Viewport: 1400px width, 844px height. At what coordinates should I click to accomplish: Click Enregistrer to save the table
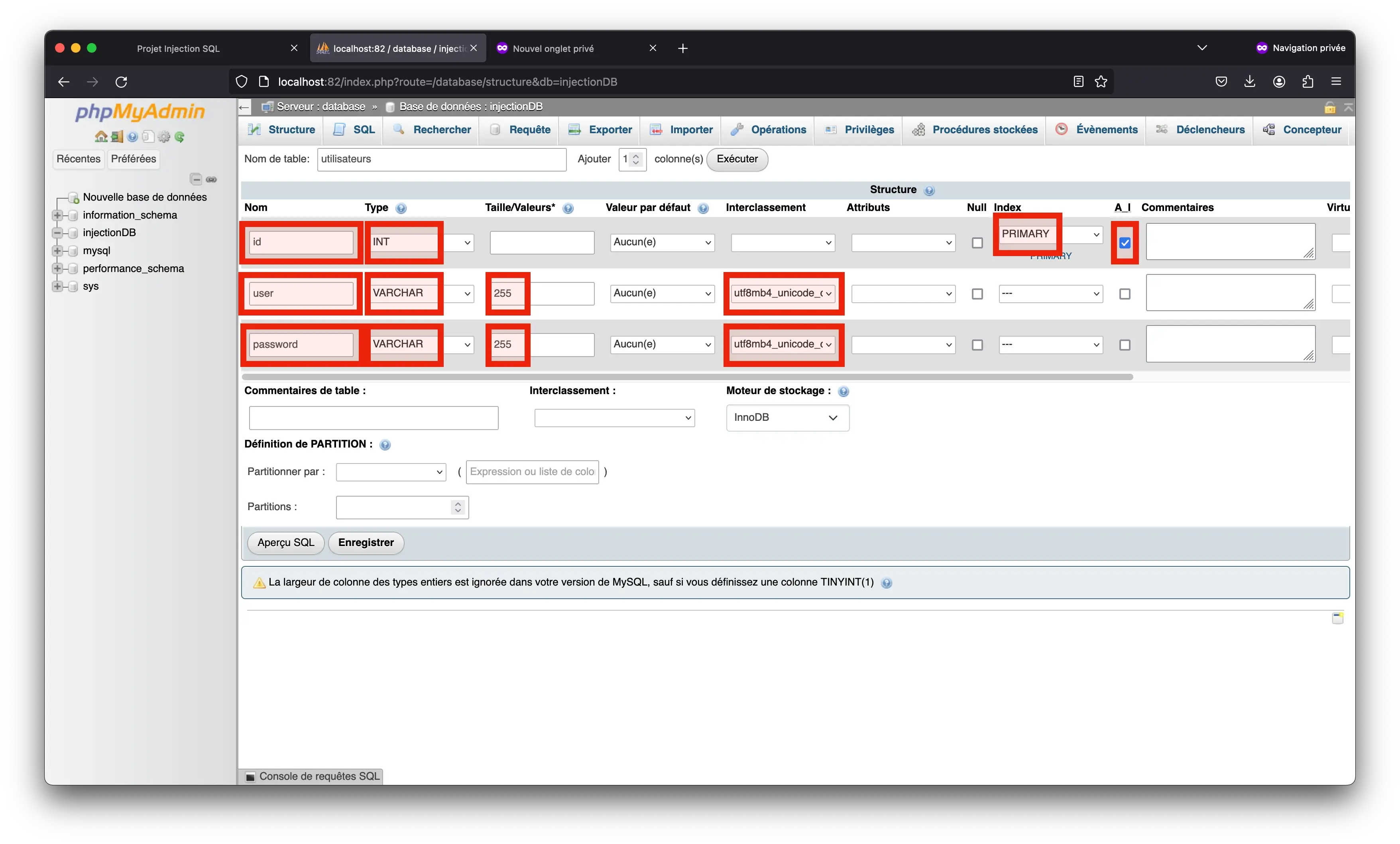pyautogui.click(x=366, y=543)
